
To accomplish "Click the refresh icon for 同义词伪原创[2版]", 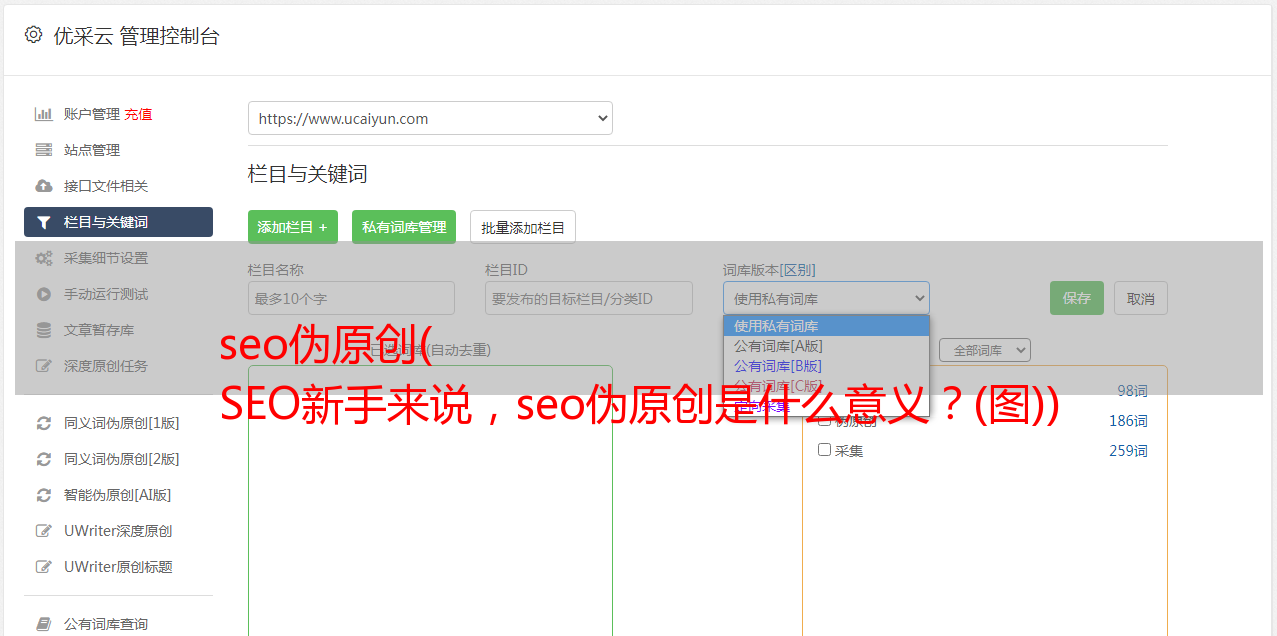I will (x=44, y=459).
